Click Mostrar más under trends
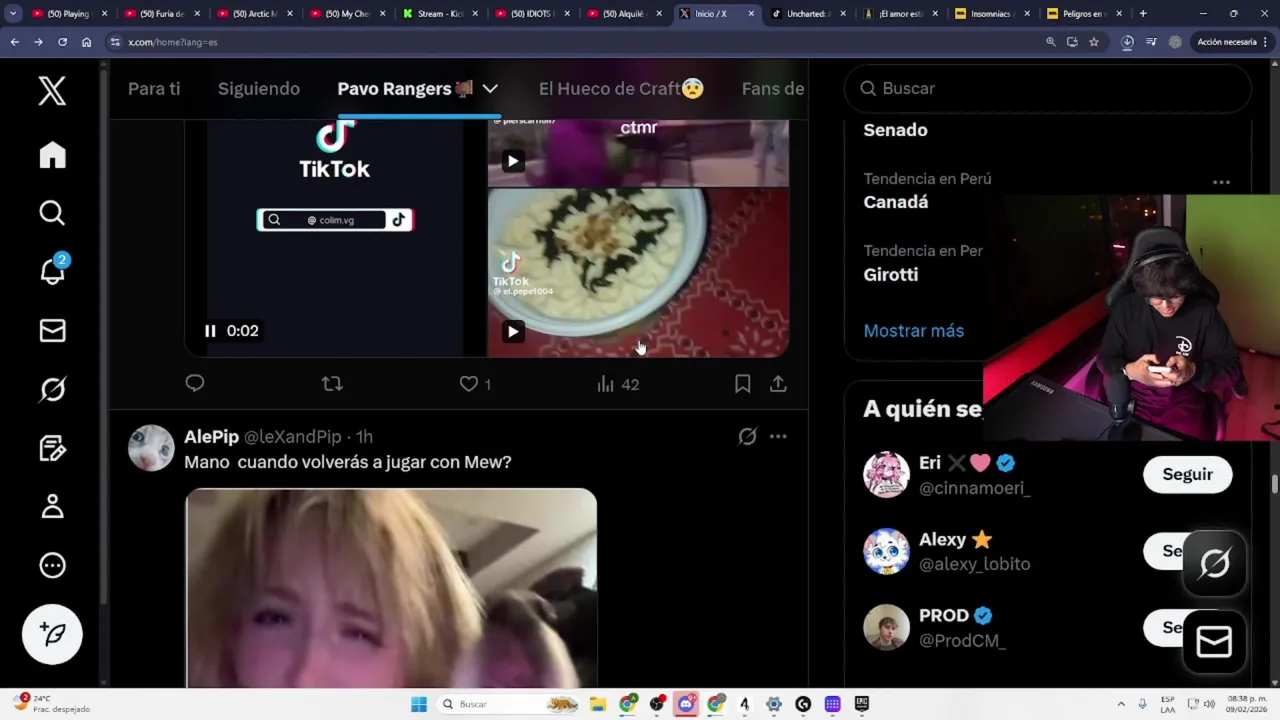1280x720 pixels. click(x=914, y=330)
